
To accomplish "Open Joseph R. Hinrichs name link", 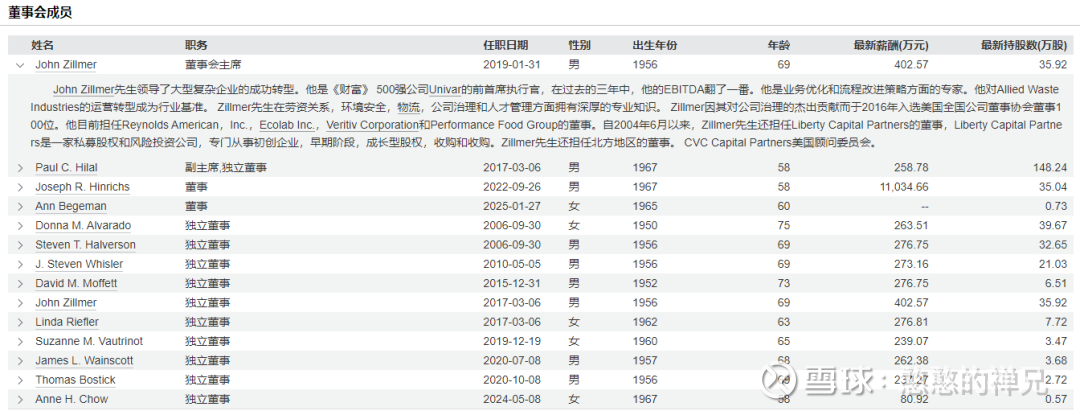I will (x=82, y=187).
